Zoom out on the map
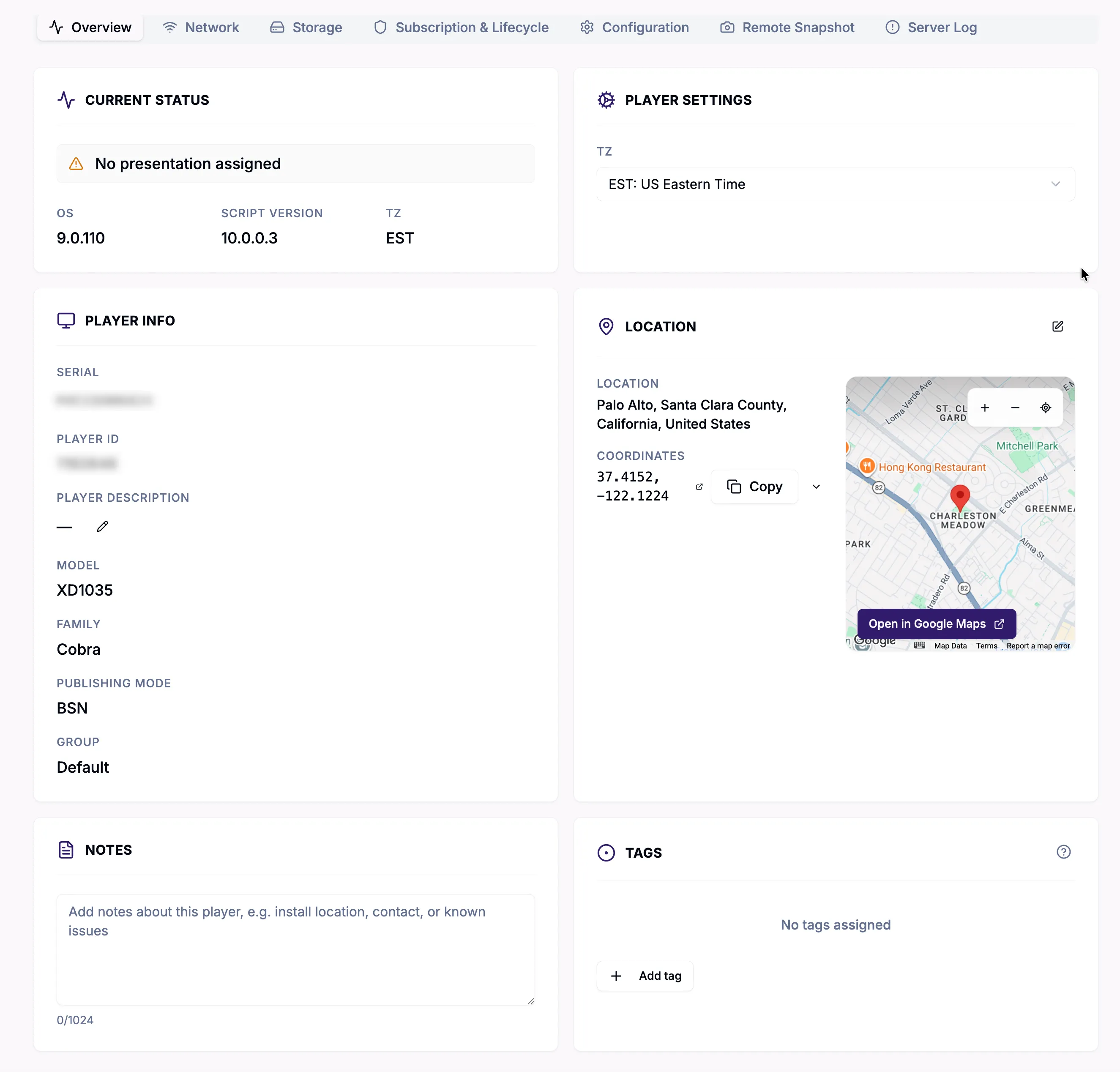 click(x=1015, y=407)
